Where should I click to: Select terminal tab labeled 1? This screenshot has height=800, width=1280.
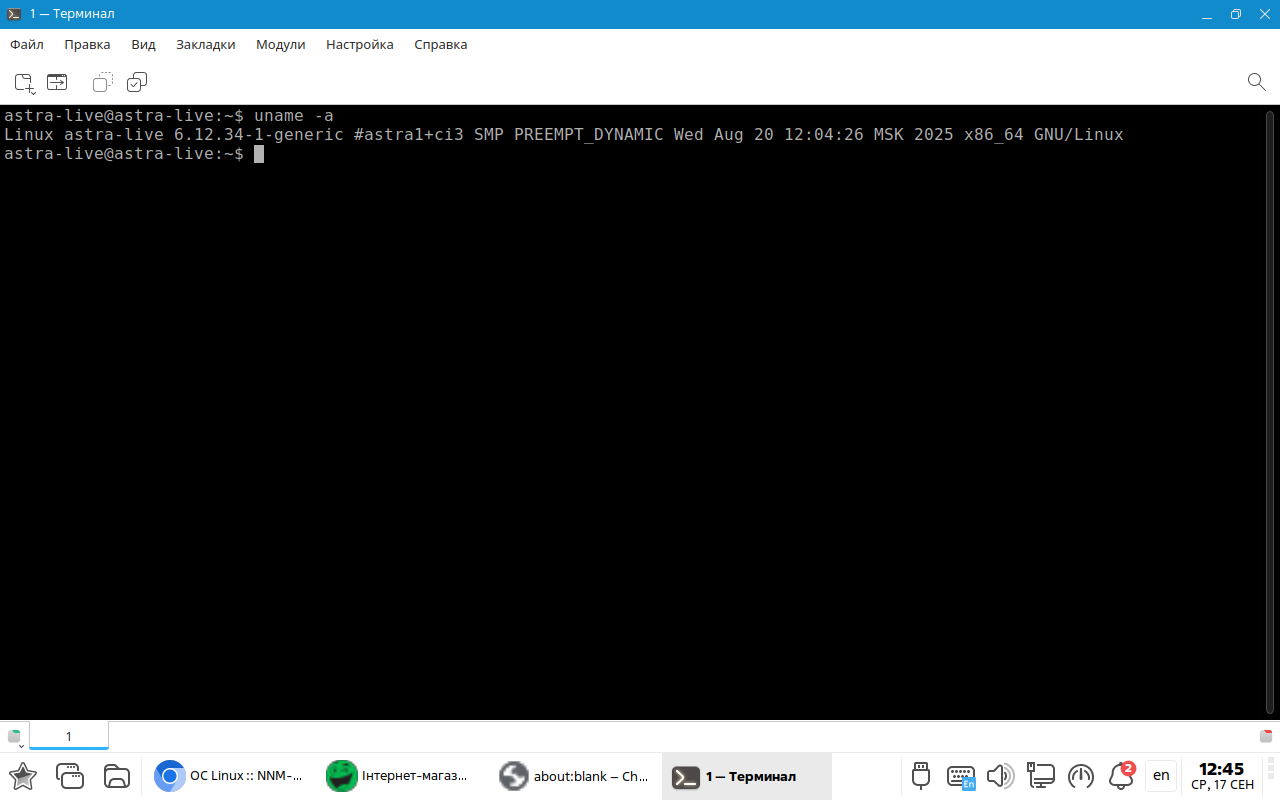69,736
